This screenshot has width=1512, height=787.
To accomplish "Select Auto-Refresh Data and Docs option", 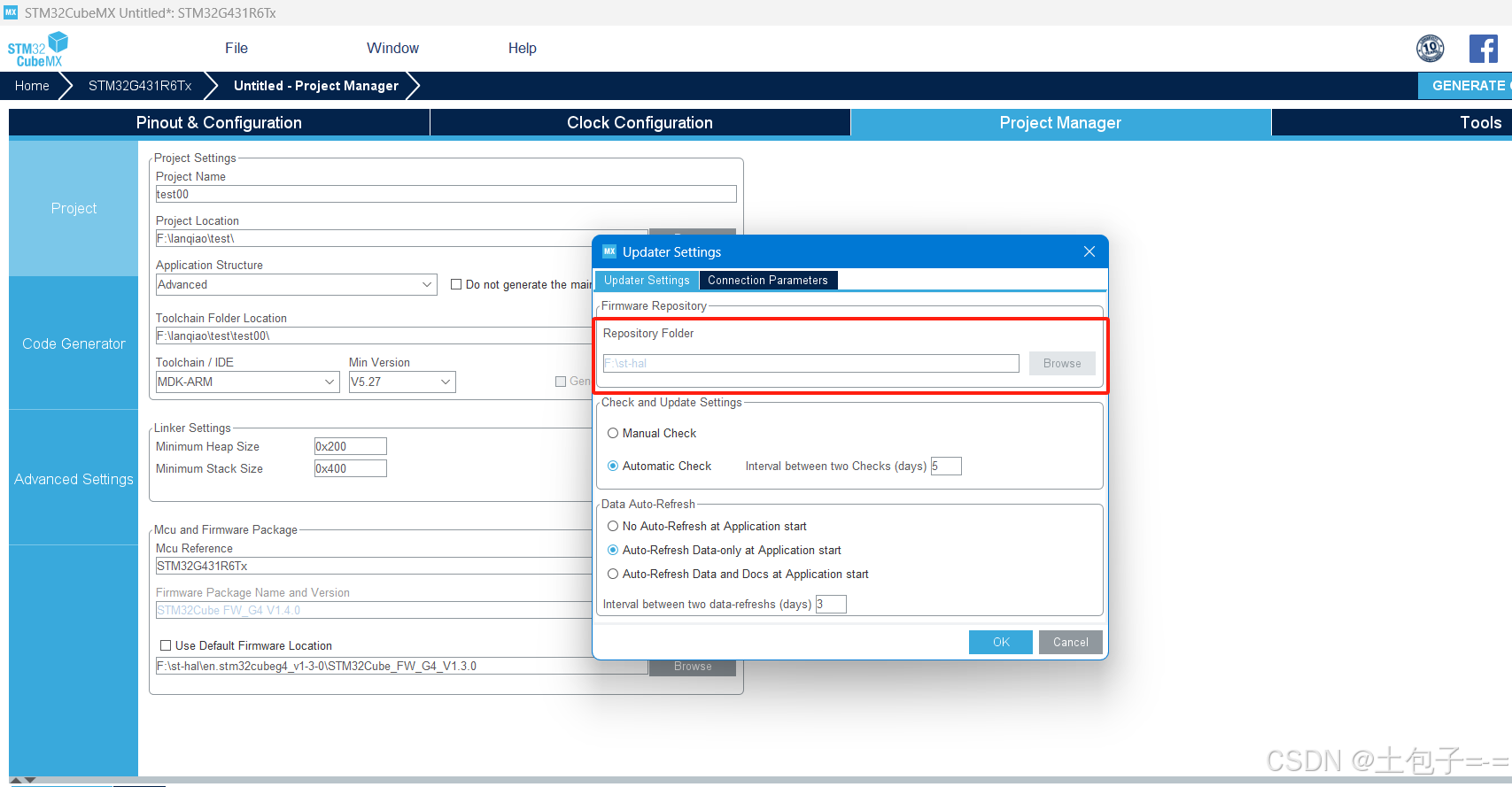I will 613,574.
